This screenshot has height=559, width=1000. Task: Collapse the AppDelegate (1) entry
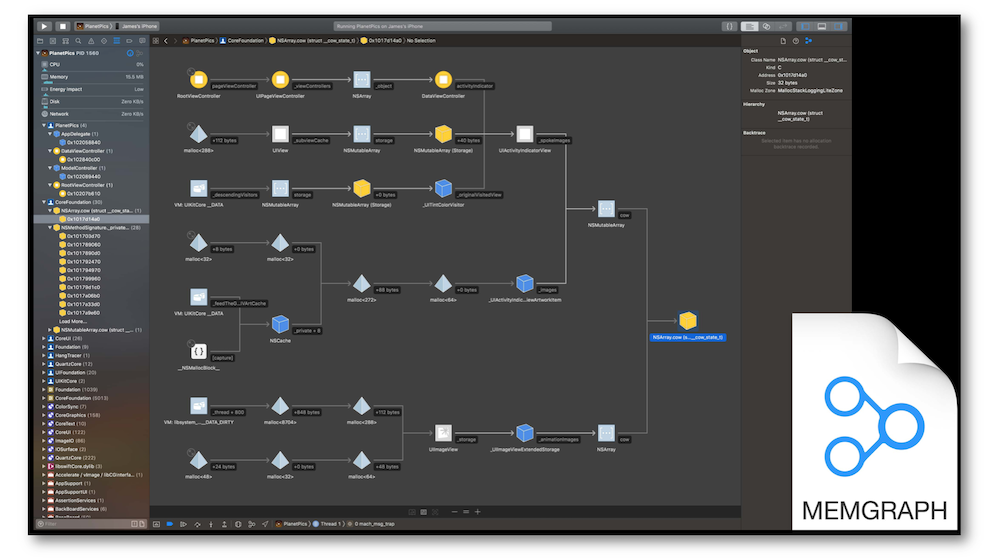(x=50, y=134)
